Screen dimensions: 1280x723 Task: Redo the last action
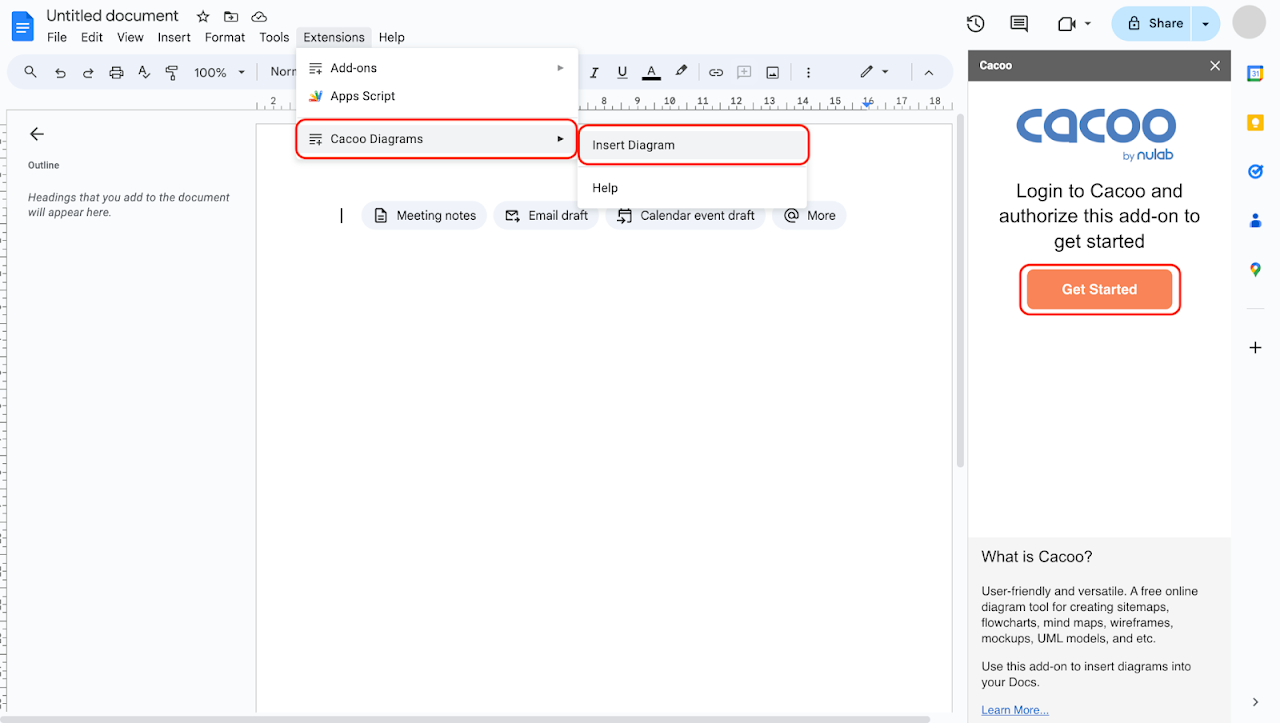pos(88,72)
